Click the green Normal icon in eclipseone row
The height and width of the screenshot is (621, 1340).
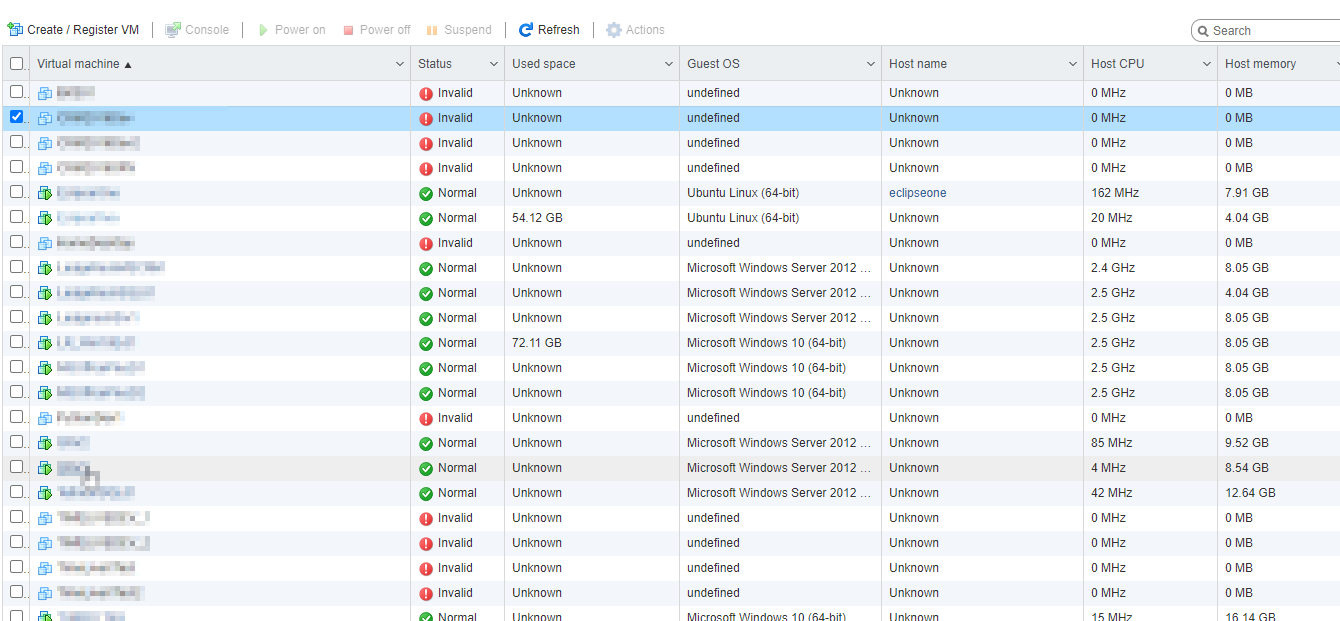(x=426, y=193)
